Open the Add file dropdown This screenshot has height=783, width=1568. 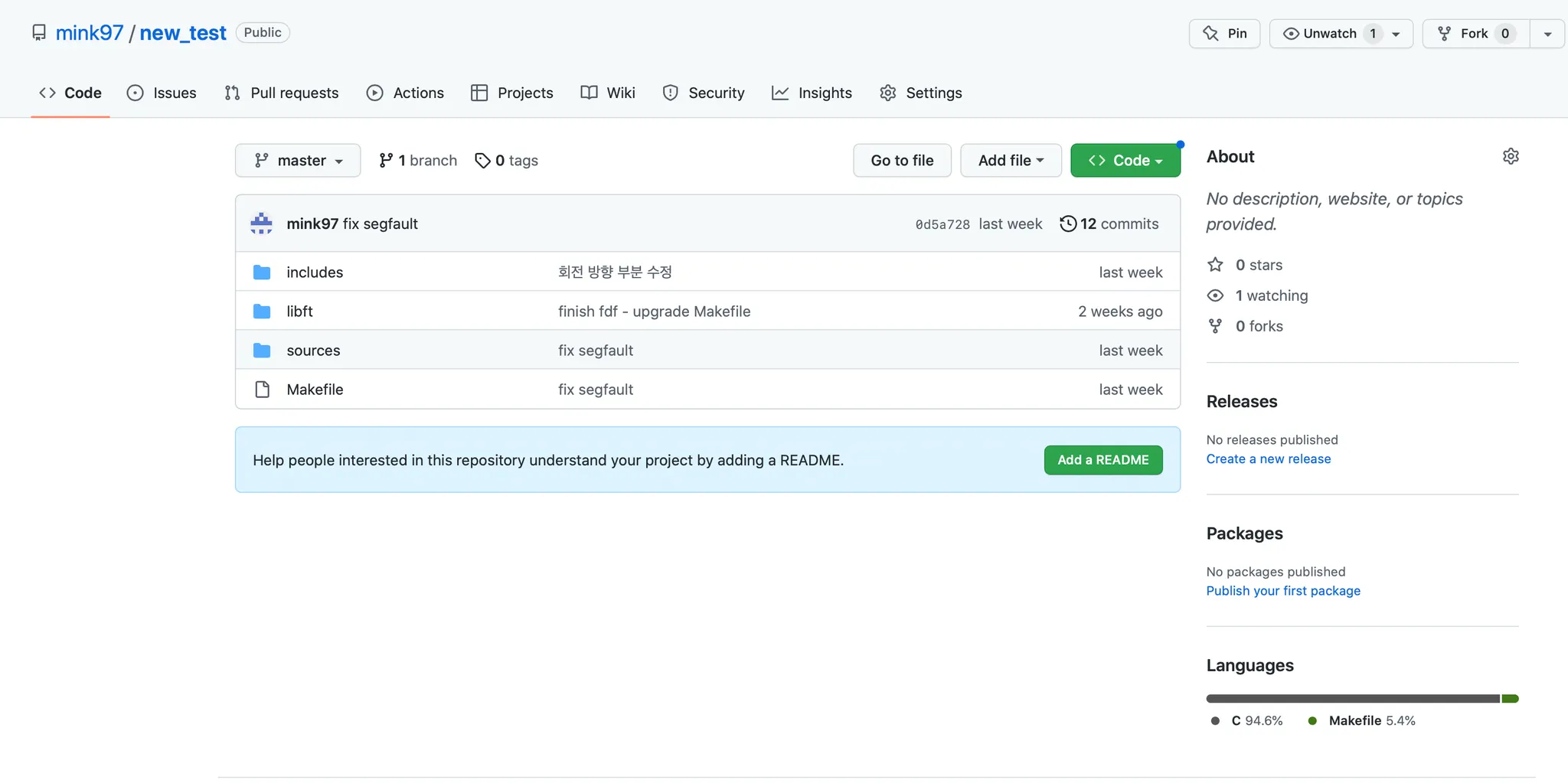pos(1011,161)
